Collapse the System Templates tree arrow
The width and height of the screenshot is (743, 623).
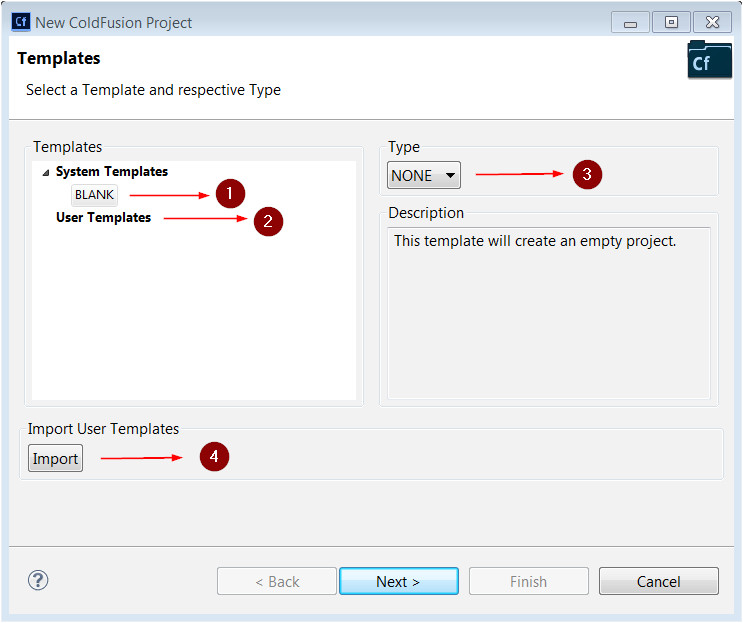click(45, 173)
